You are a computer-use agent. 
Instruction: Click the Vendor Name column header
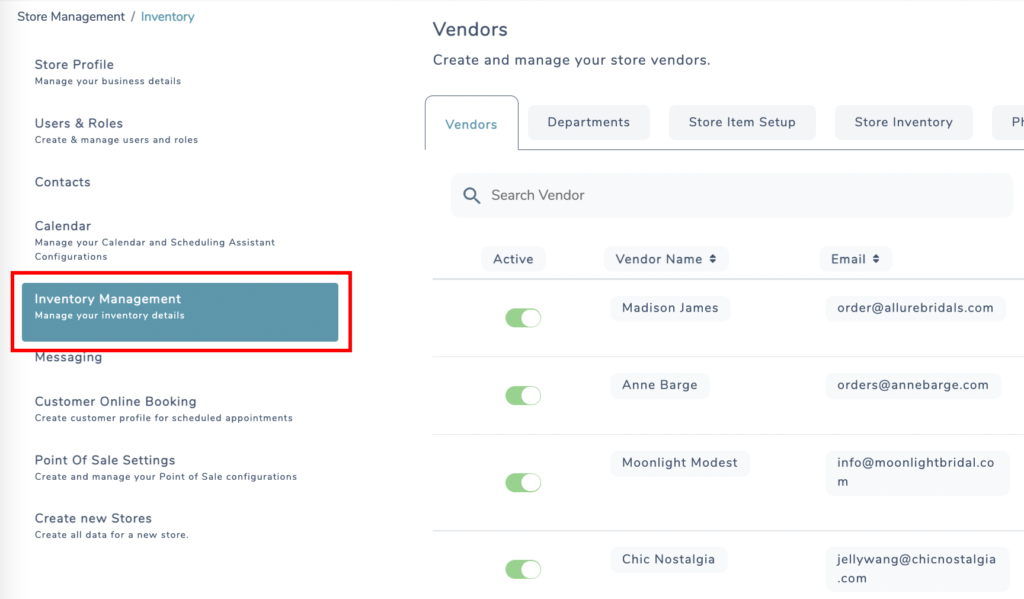click(665, 259)
